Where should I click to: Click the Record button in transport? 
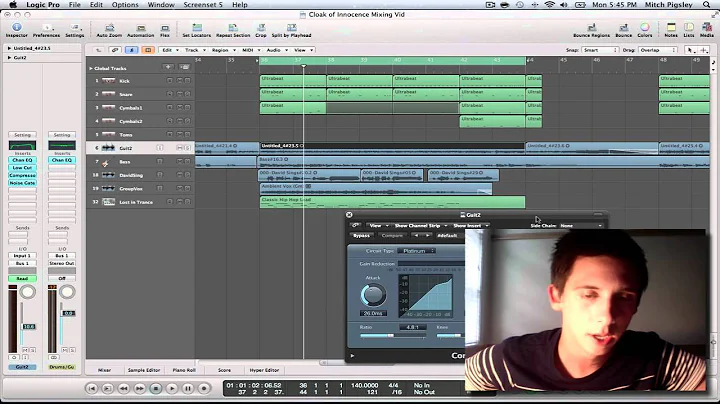(204, 388)
